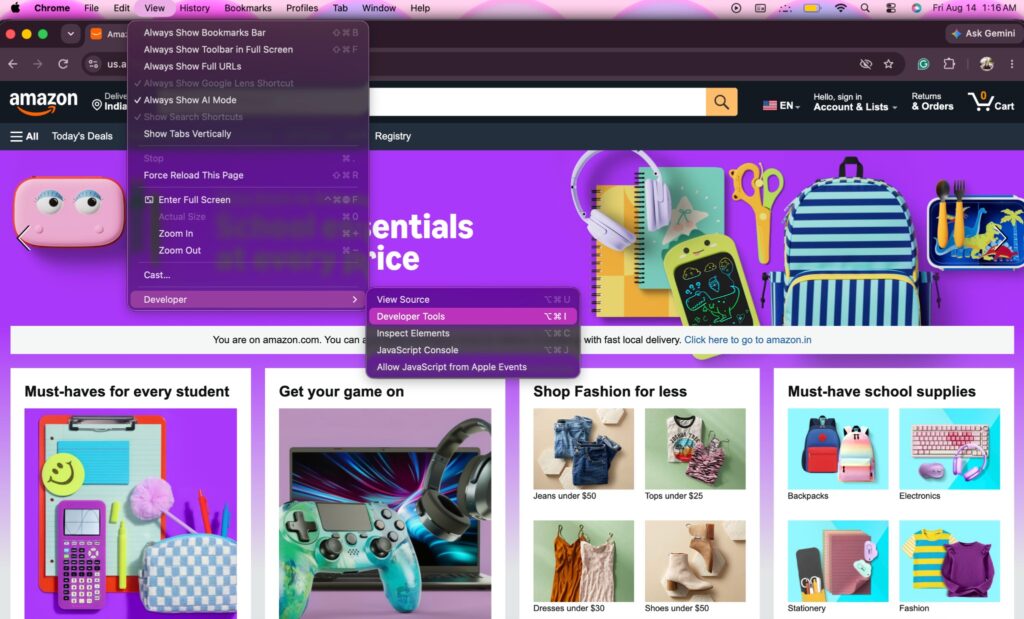Toggle Always Show Full URLs
1024x619 pixels.
click(x=247, y=67)
